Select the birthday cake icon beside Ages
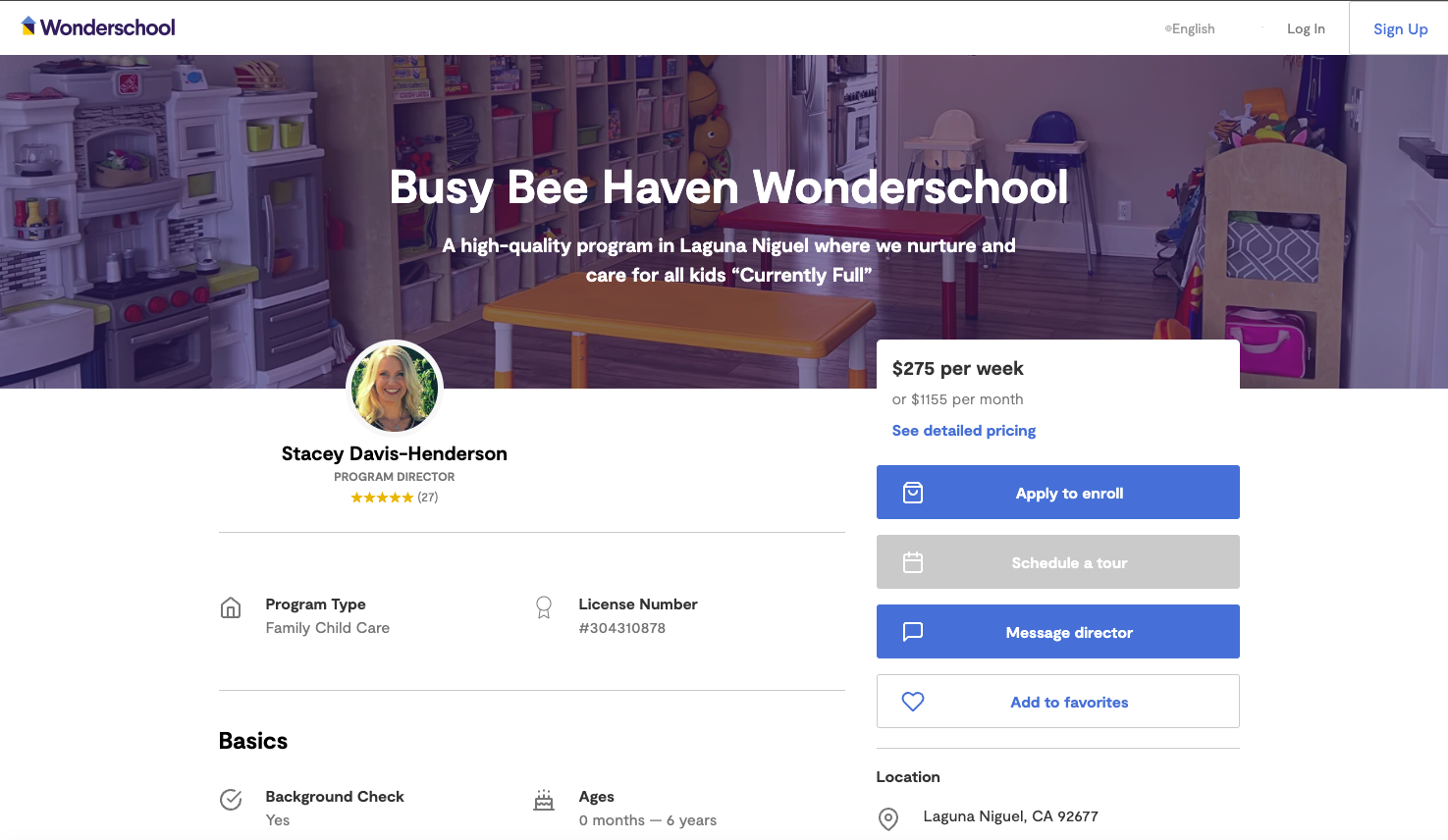This screenshot has width=1448, height=840. coord(544,800)
